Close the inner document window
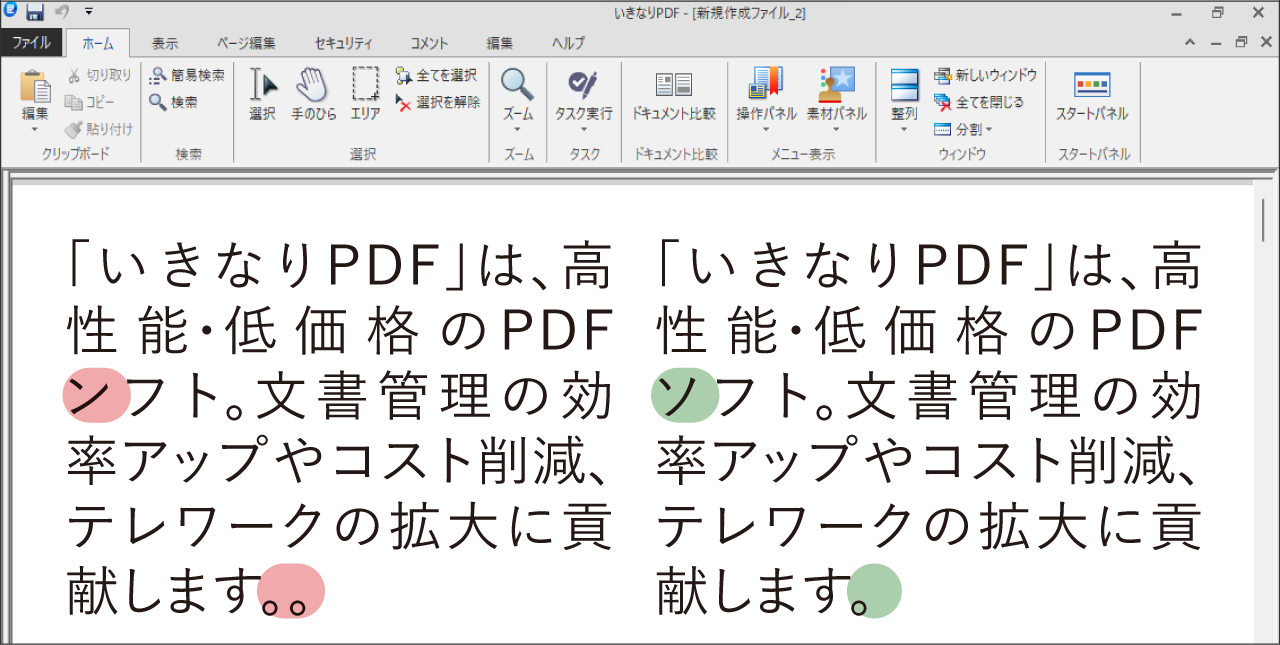This screenshot has width=1280, height=645. [1266, 43]
